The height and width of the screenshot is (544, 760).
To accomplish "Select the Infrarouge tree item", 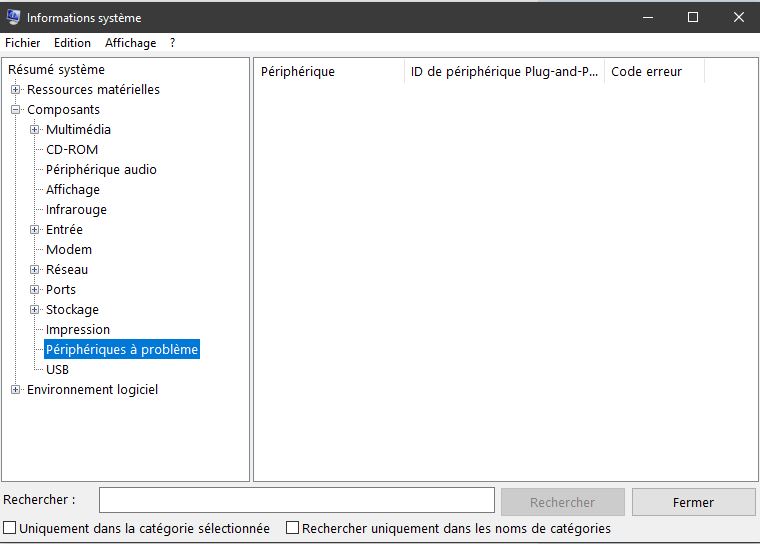I will pyautogui.click(x=76, y=210).
